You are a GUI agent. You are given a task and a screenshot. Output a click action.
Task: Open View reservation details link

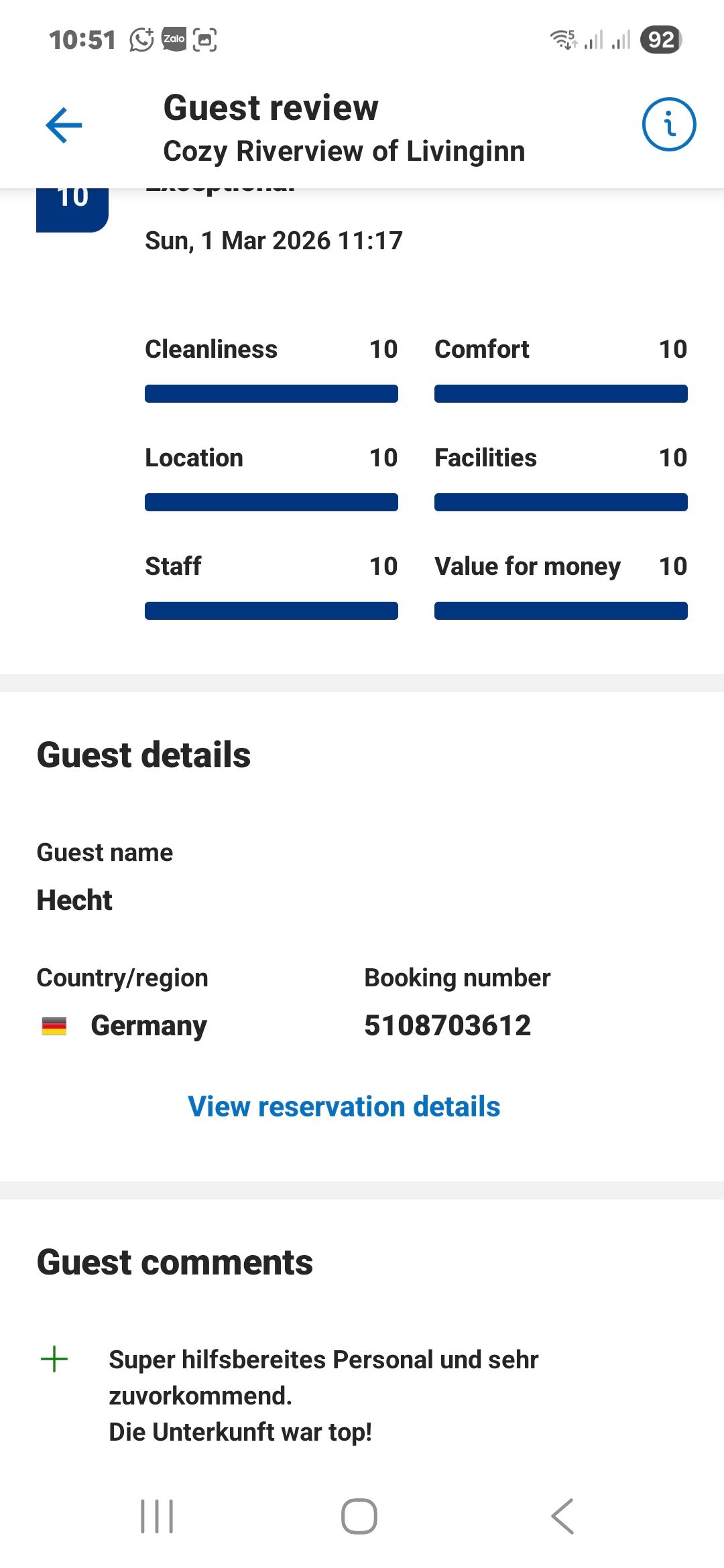344,1106
